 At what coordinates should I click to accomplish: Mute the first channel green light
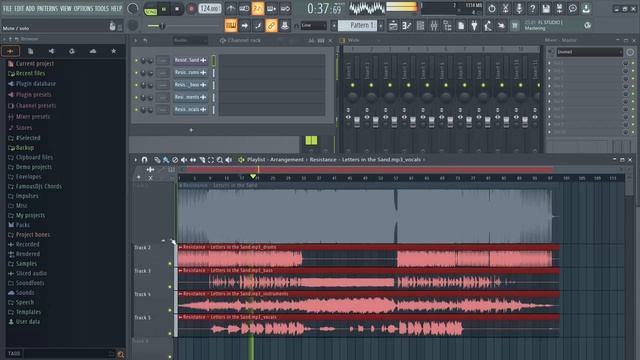(x=136, y=60)
